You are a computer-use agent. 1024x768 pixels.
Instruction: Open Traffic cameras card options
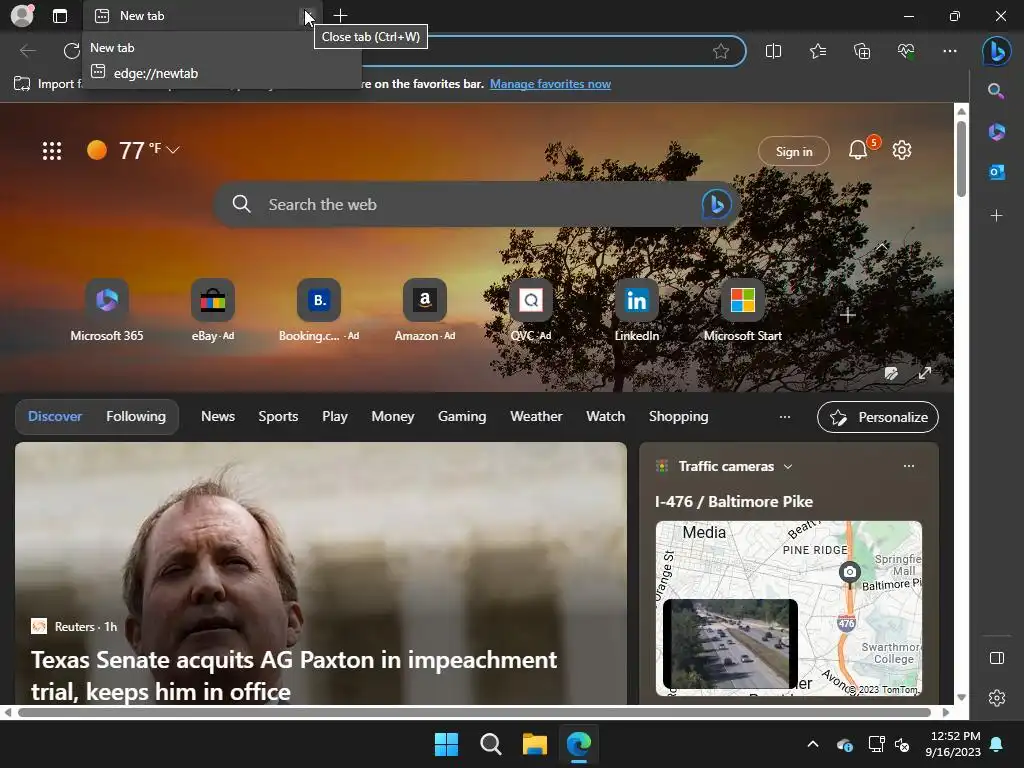point(908,466)
